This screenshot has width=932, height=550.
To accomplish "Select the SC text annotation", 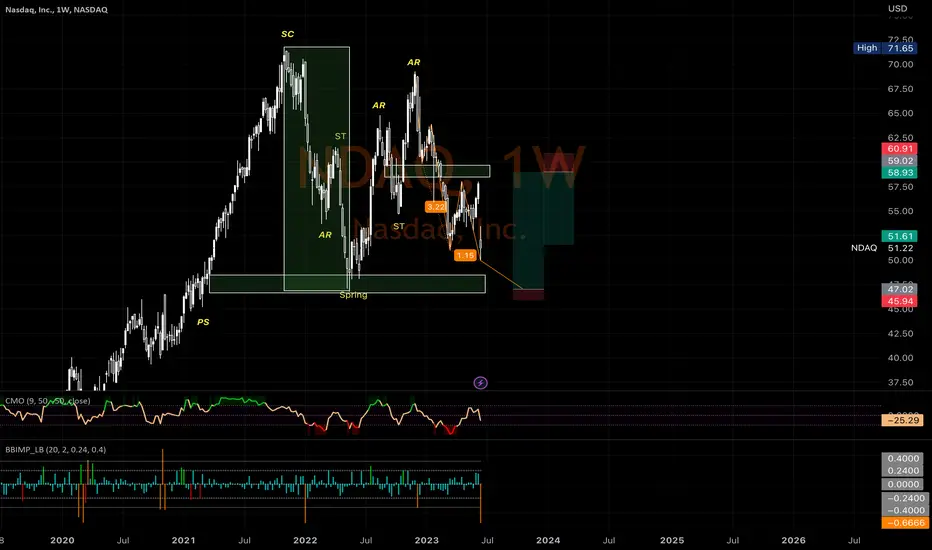I will point(288,34).
